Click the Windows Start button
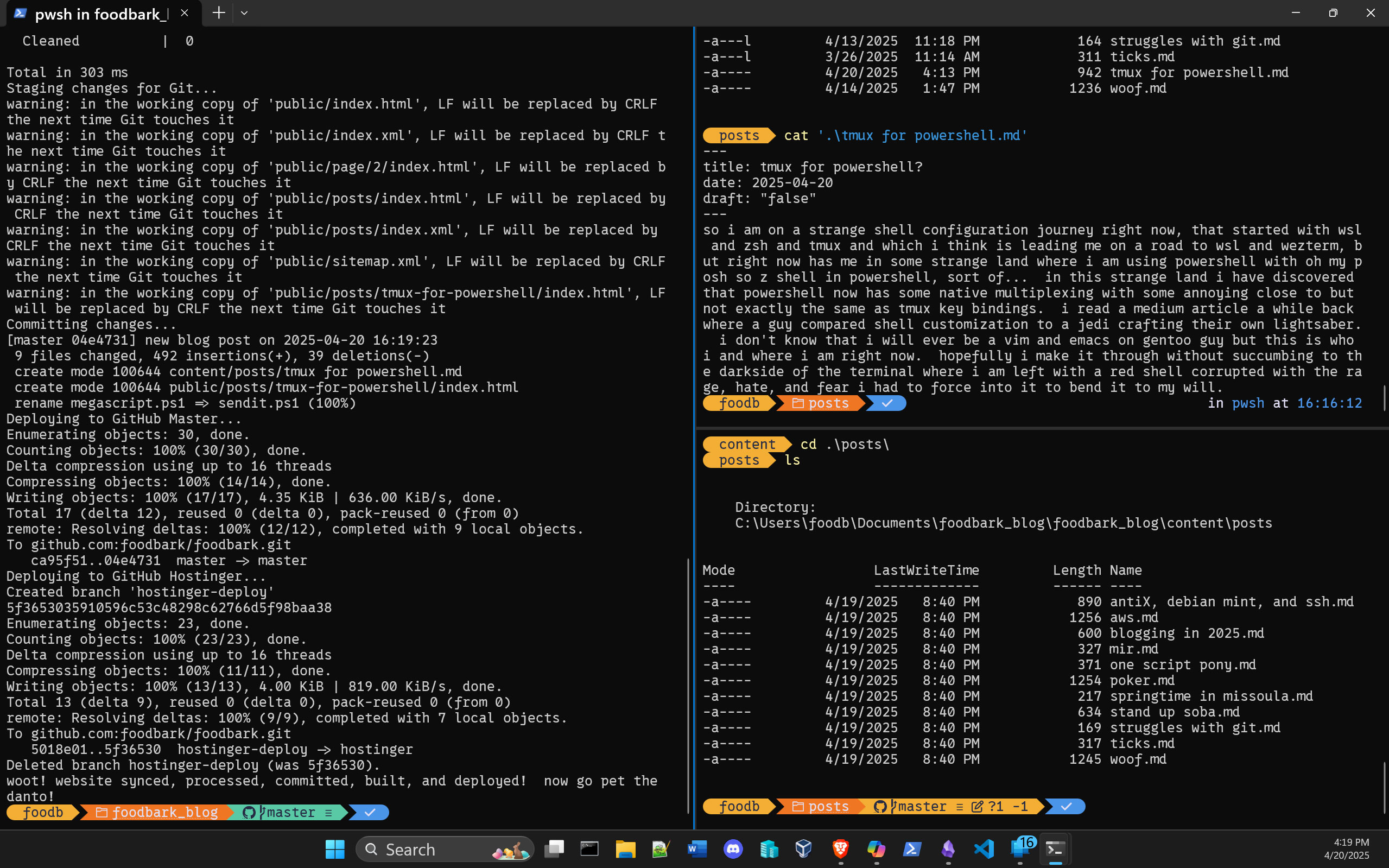 [x=334, y=848]
